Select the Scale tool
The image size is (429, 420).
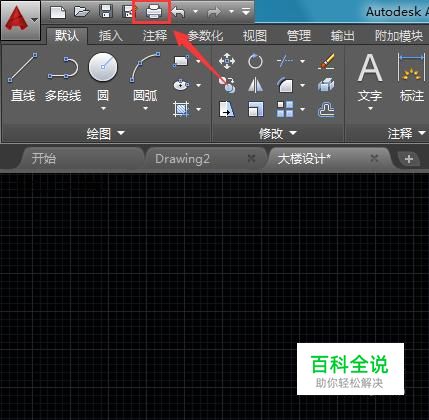256,109
